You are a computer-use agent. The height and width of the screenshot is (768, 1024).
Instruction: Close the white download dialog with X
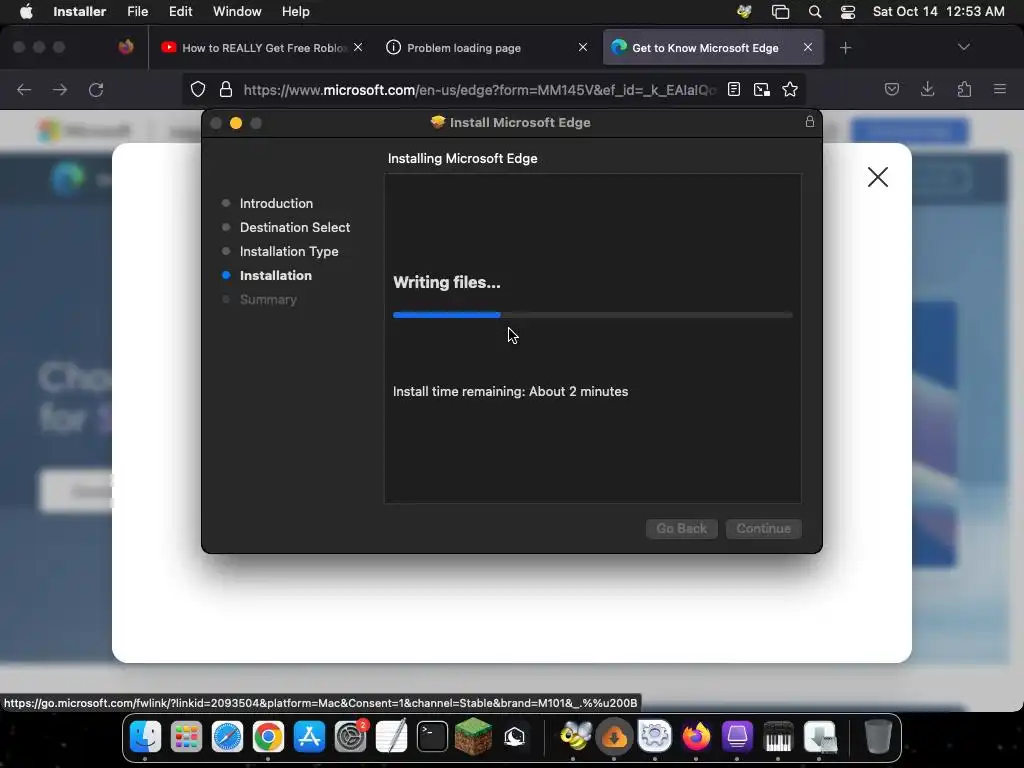tap(878, 177)
